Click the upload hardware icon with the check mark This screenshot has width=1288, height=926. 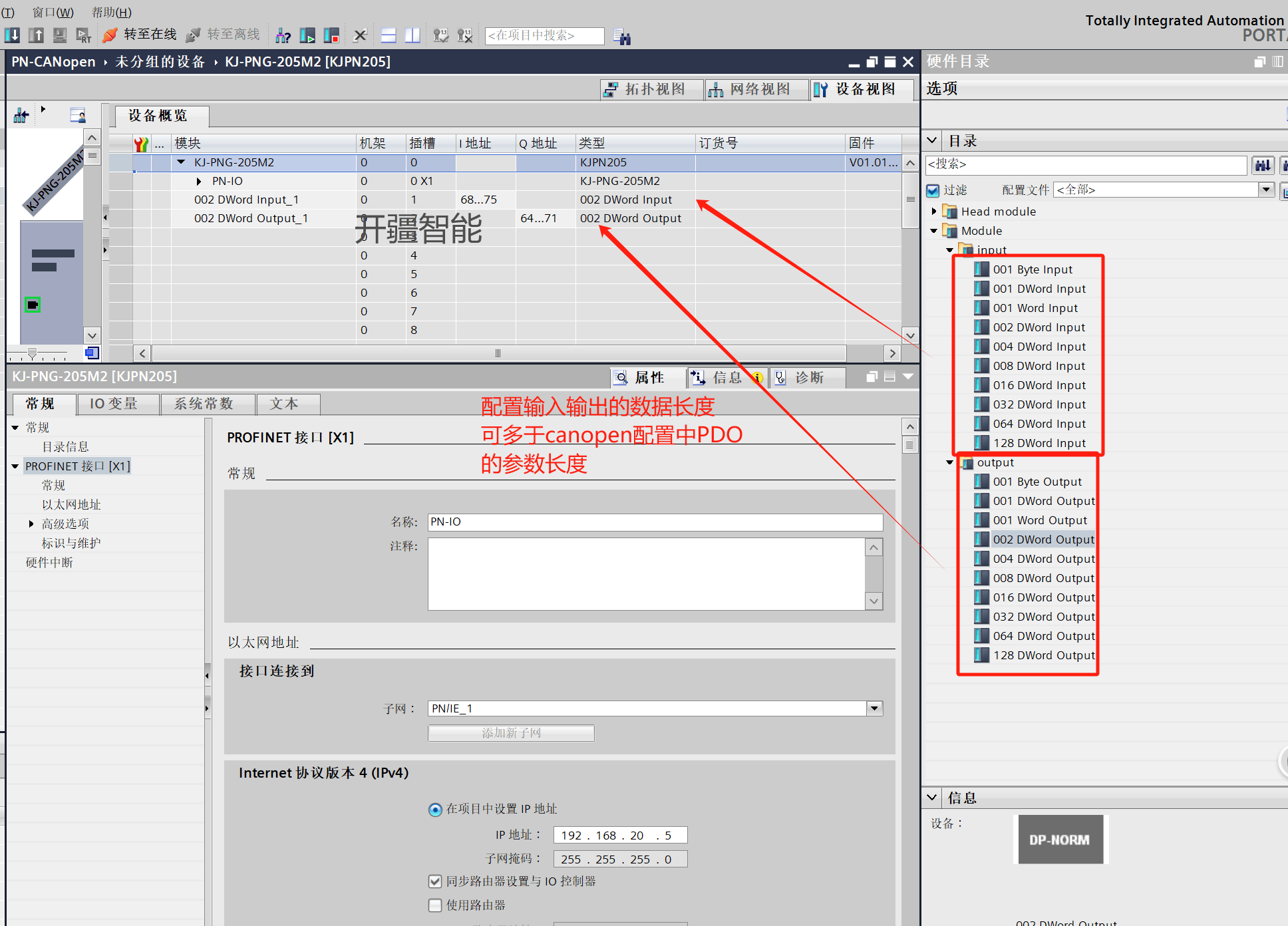pos(440,35)
